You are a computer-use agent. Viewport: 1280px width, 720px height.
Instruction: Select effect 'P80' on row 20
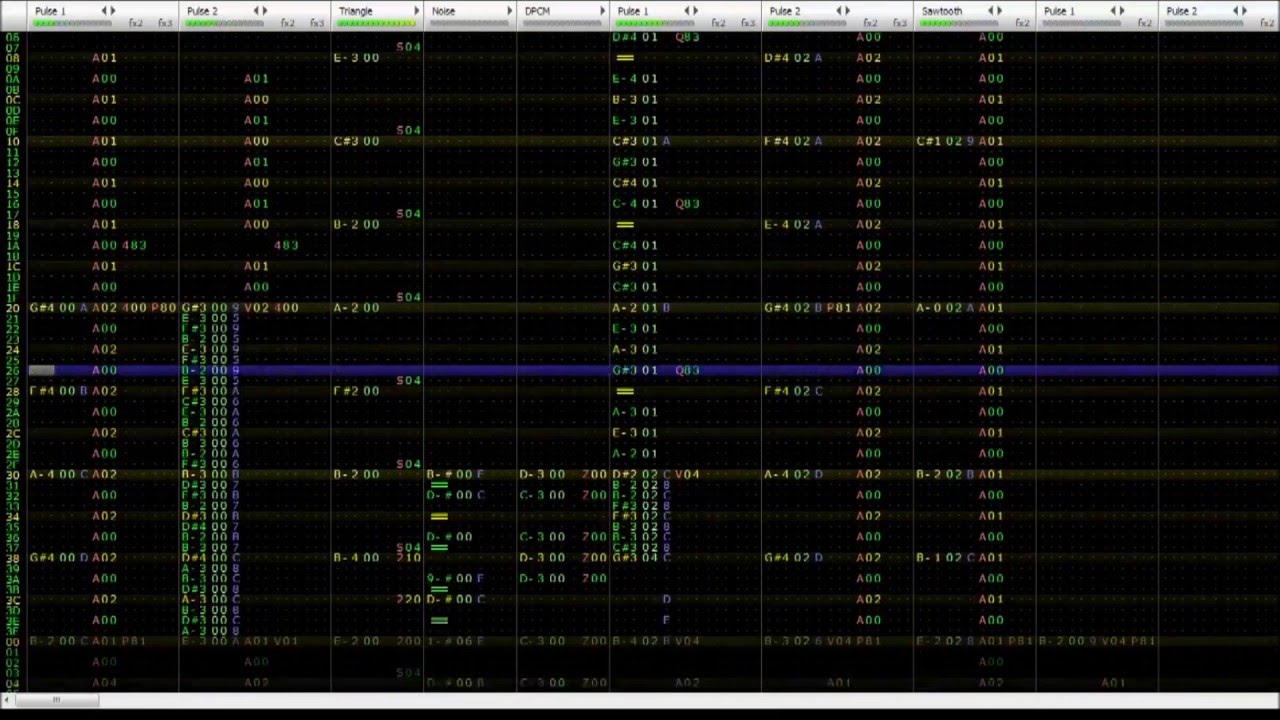pyautogui.click(x=163, y=308)
